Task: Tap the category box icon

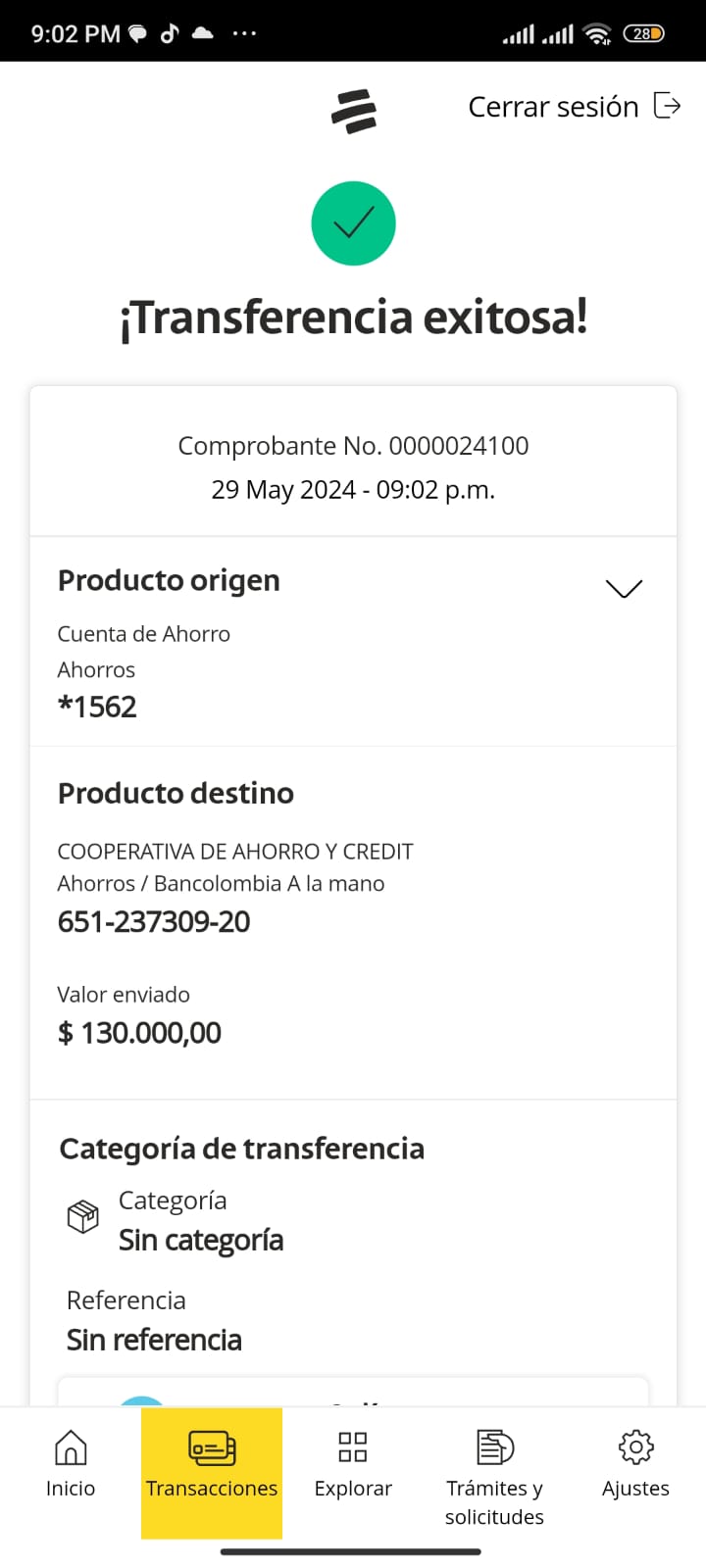Action: [83, 1217]
